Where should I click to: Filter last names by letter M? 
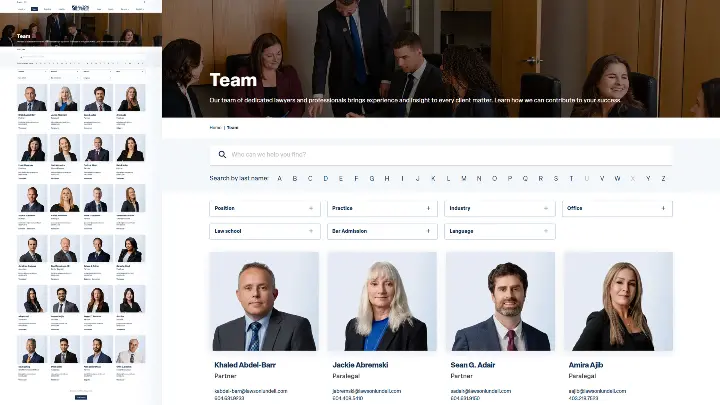point(464,179)
